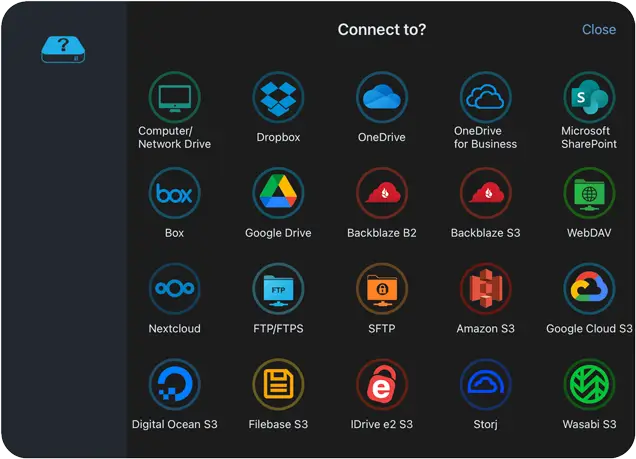
Task: Connect to OneDrive
Action: click(382, 97)
